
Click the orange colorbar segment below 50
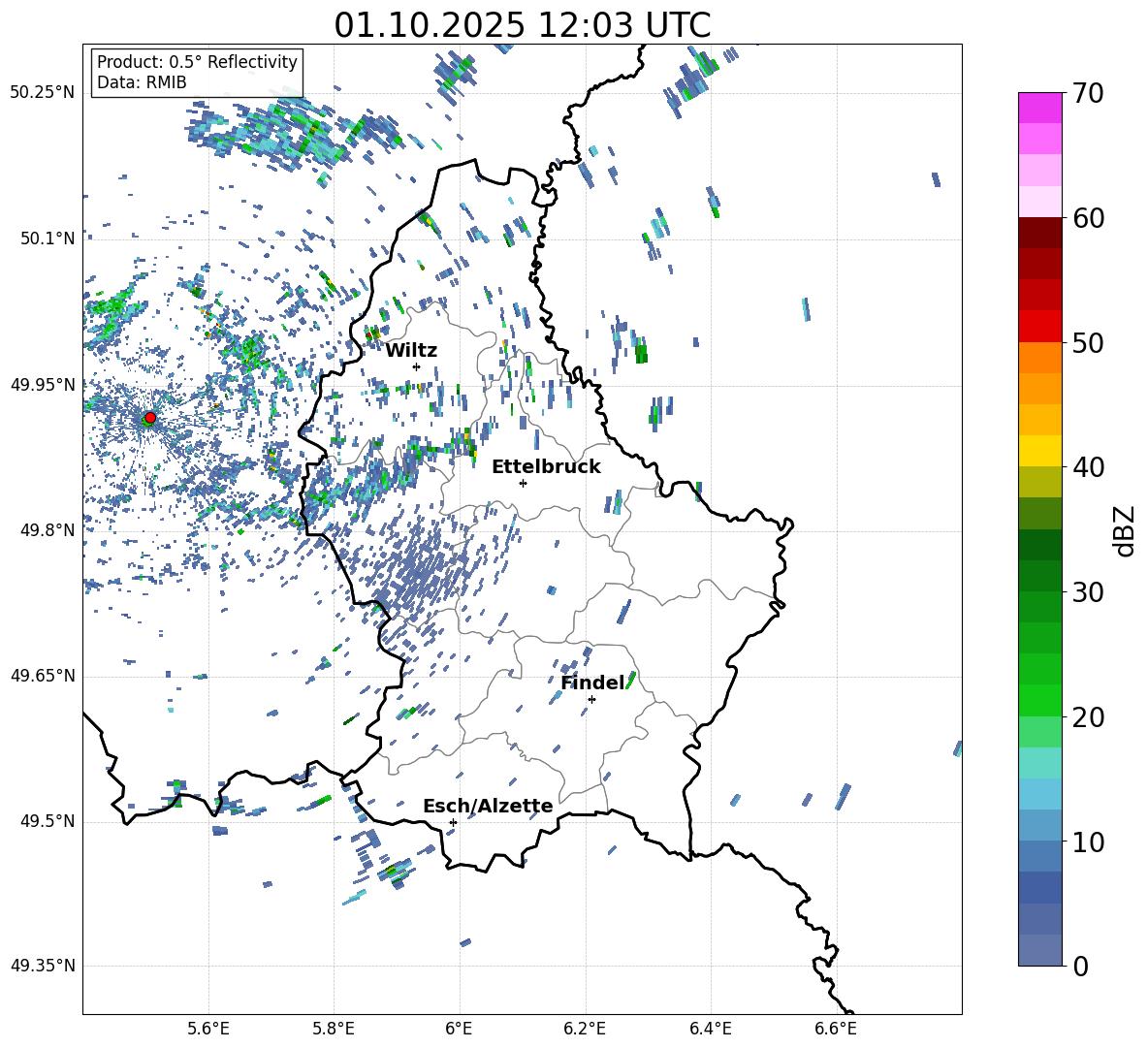point(1040,358)
